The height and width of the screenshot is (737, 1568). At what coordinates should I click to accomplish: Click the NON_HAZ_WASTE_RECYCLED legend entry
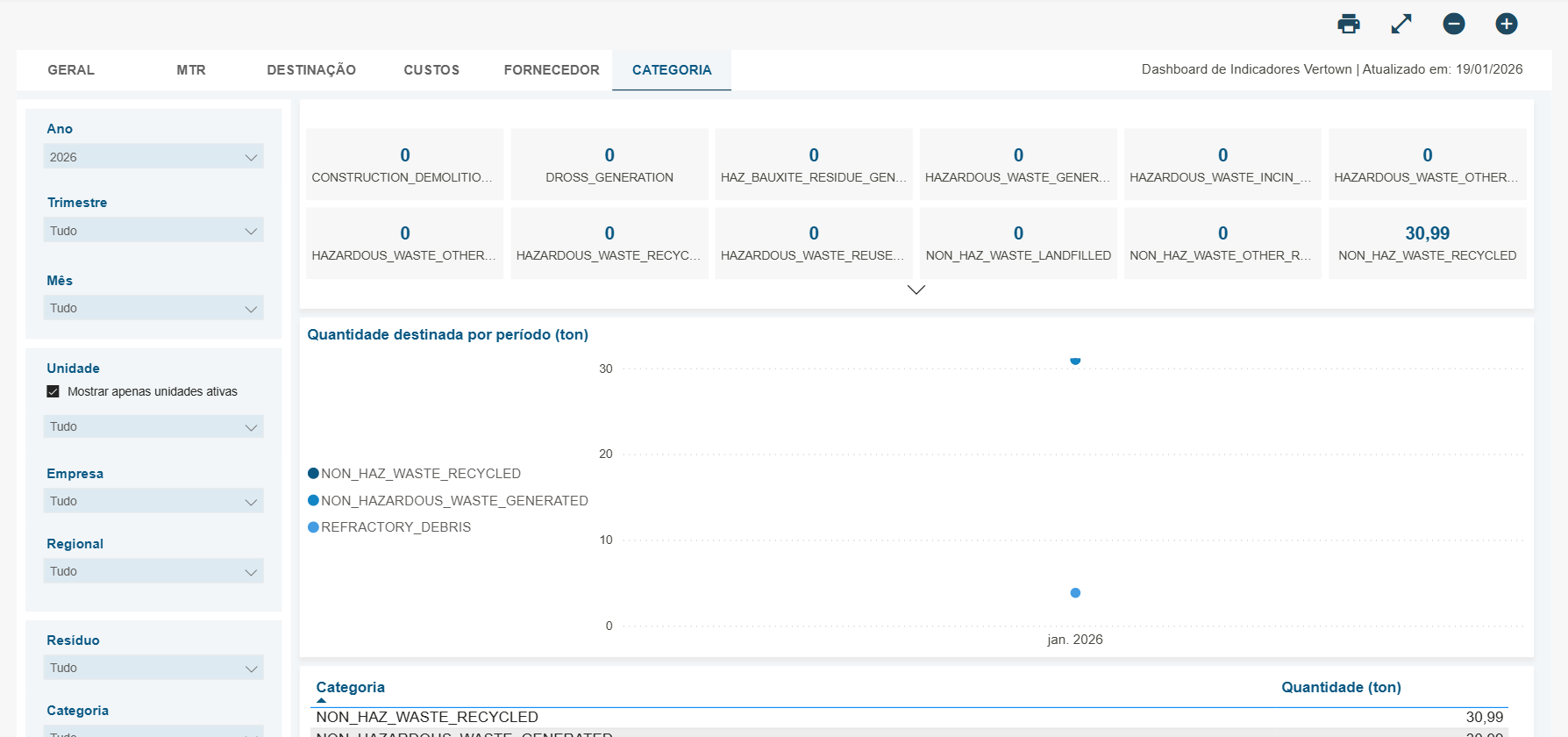point(414,474)
